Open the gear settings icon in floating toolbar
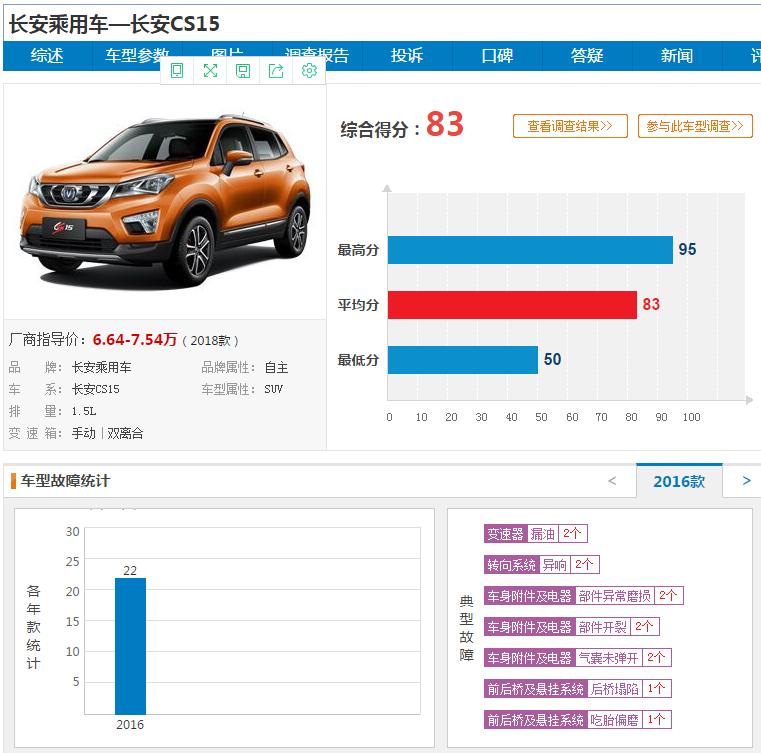Image resolution: width=761 pixels, height=753 pixels. 309,71
